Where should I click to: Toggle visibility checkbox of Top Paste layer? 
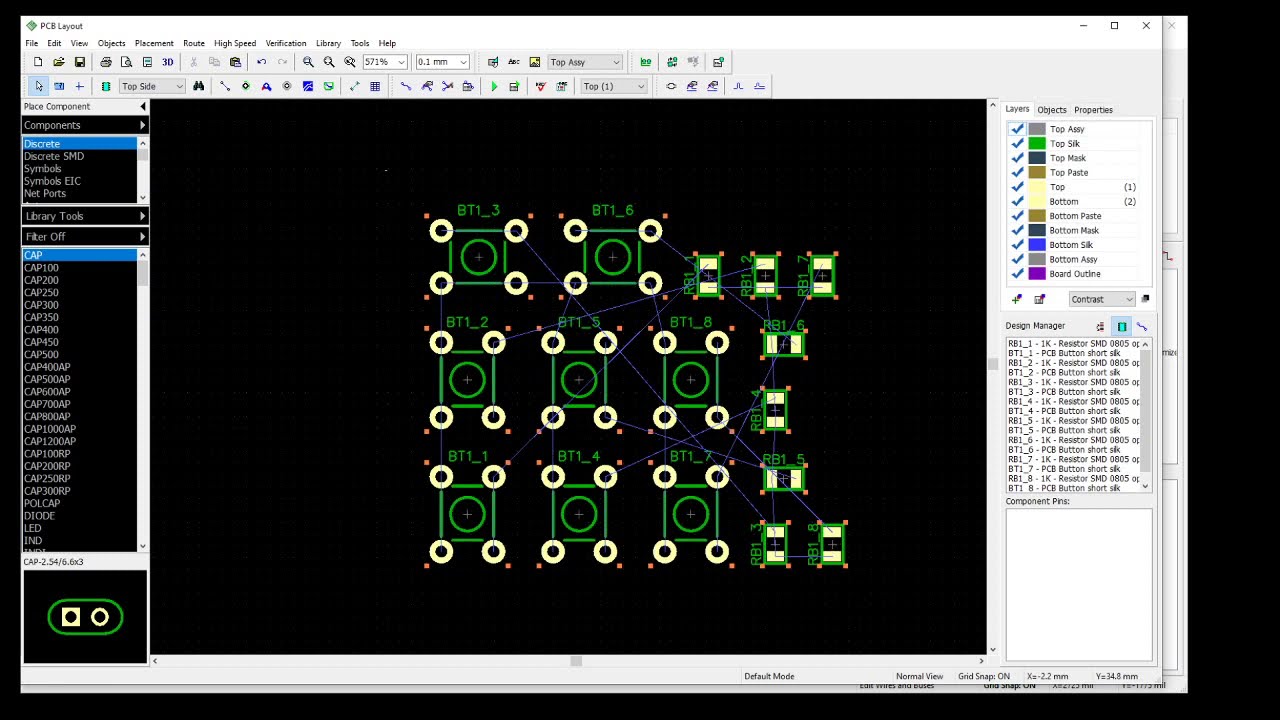coord(1017,172)
